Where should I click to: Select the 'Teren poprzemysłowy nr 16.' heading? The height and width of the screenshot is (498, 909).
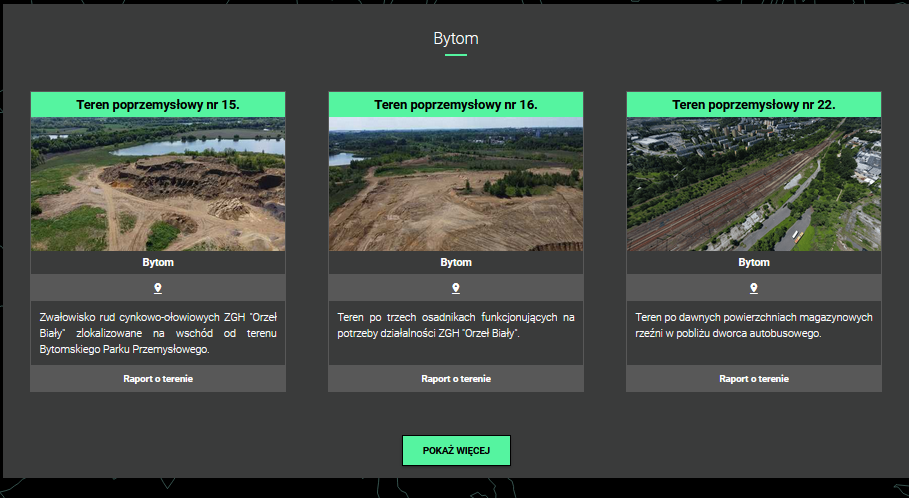(x=456, y=105)
